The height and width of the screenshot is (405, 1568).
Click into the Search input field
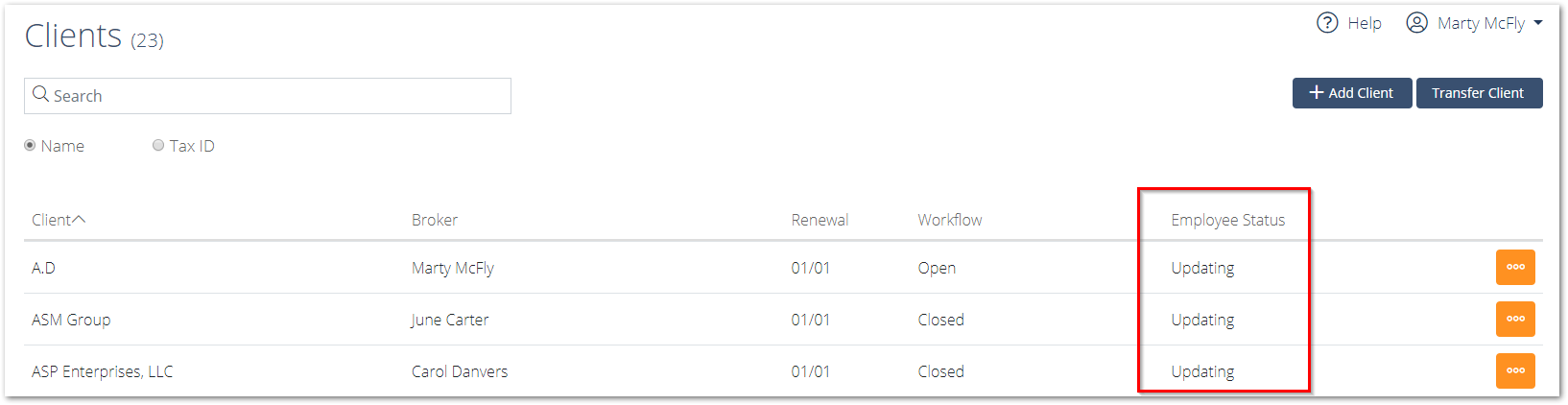(268, 96)
